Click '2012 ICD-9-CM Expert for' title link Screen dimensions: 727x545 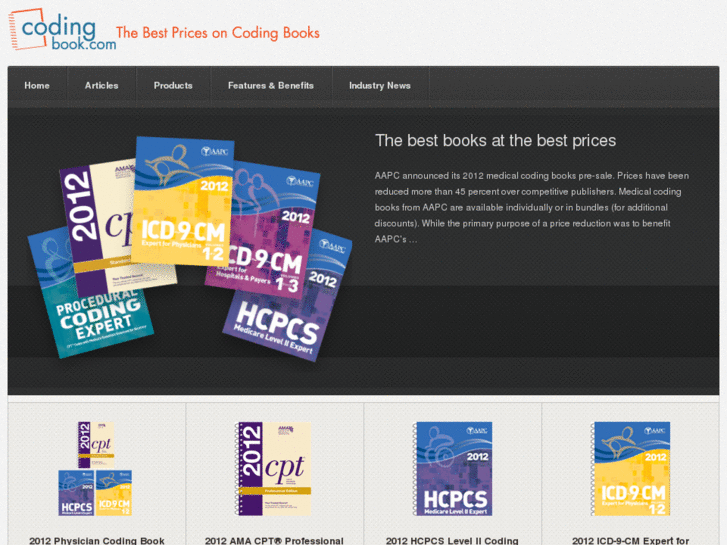pos(631,540)
